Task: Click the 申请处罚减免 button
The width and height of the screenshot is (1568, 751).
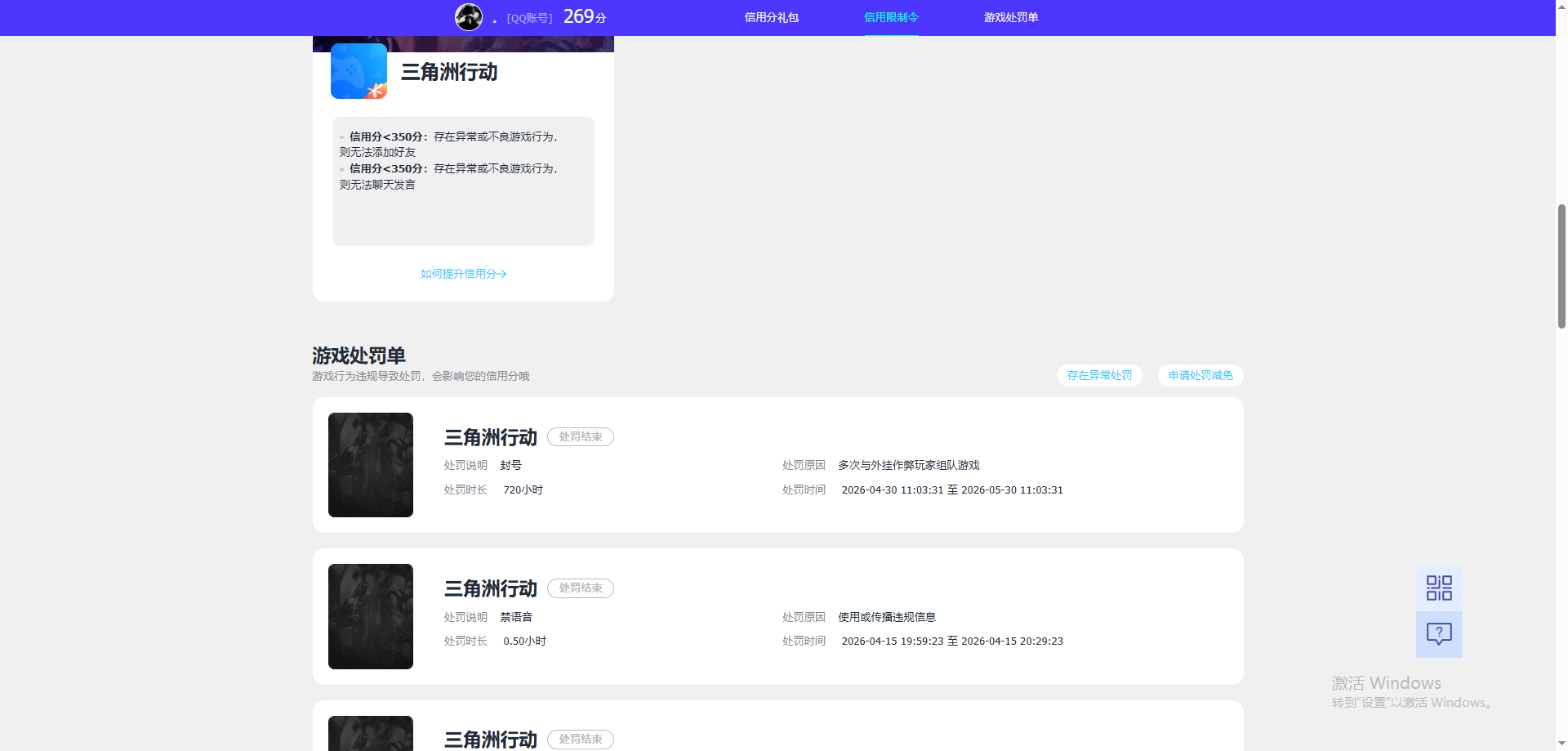Action: [1200, 375]
